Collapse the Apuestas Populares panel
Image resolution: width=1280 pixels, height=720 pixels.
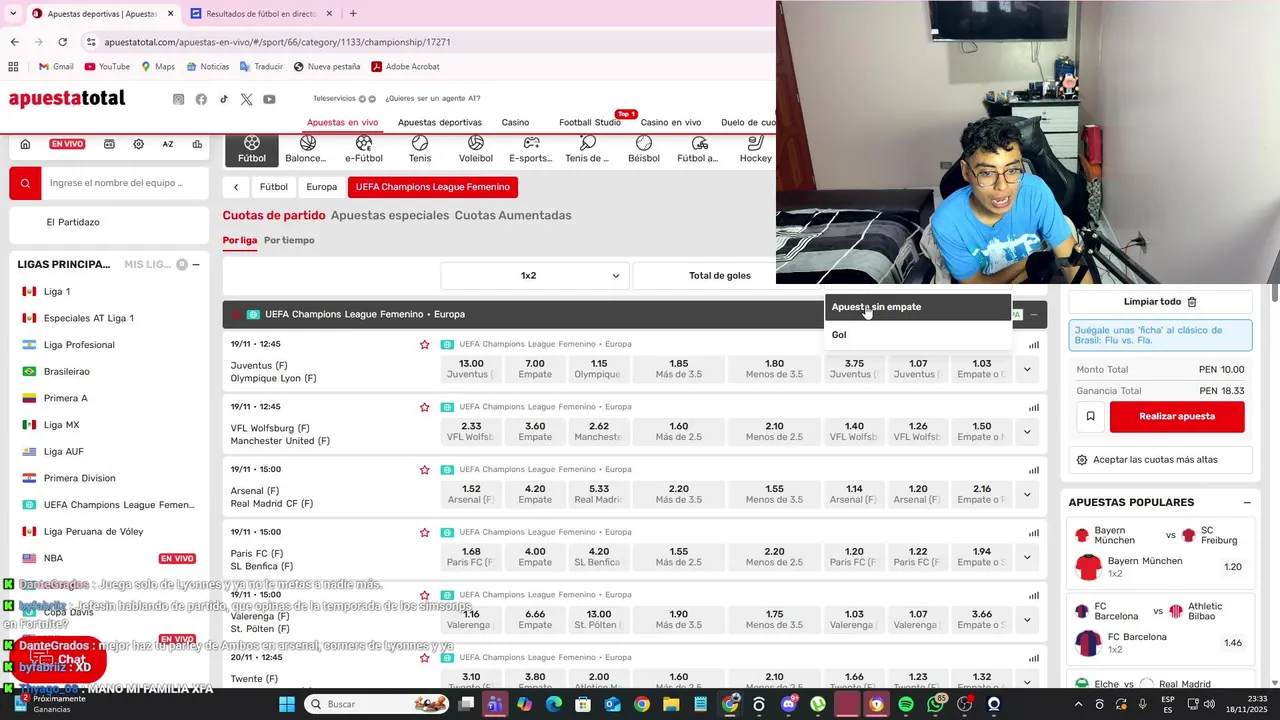[1247, 503]
